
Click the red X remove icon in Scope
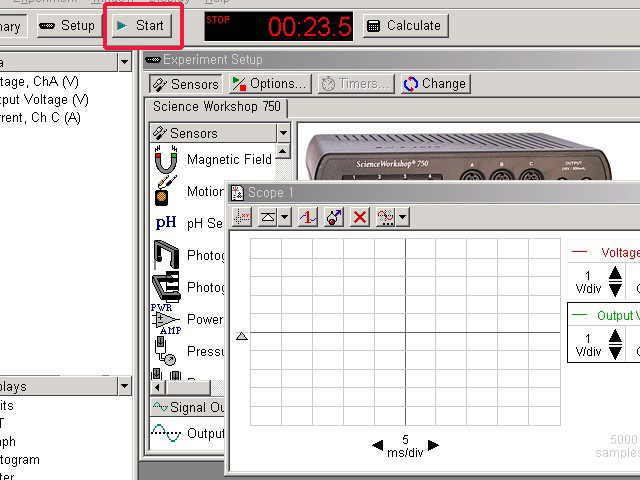(x=361, y=217)
